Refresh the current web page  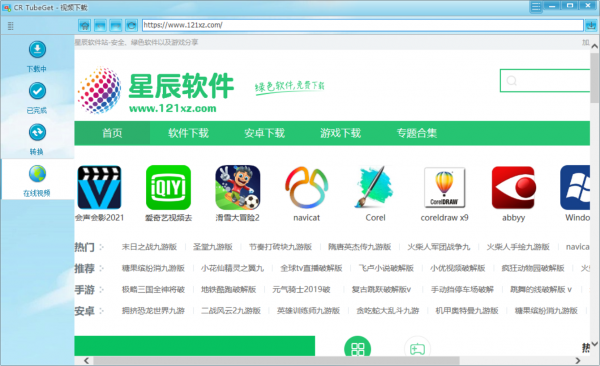[131, 26]
